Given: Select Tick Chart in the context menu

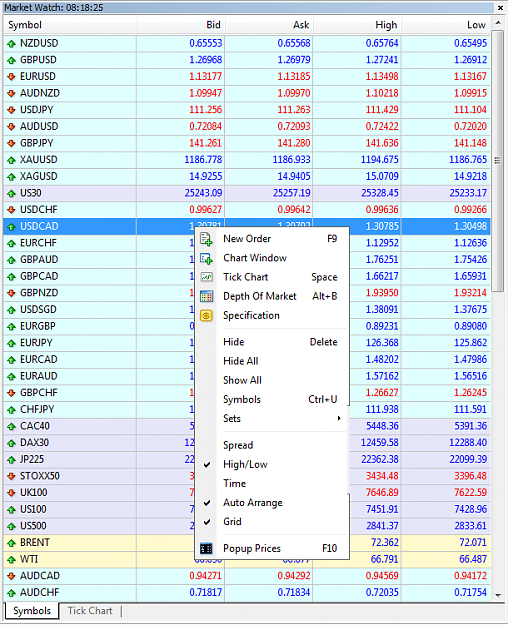Looking at the screenshot, I should (x=272, y=277).
